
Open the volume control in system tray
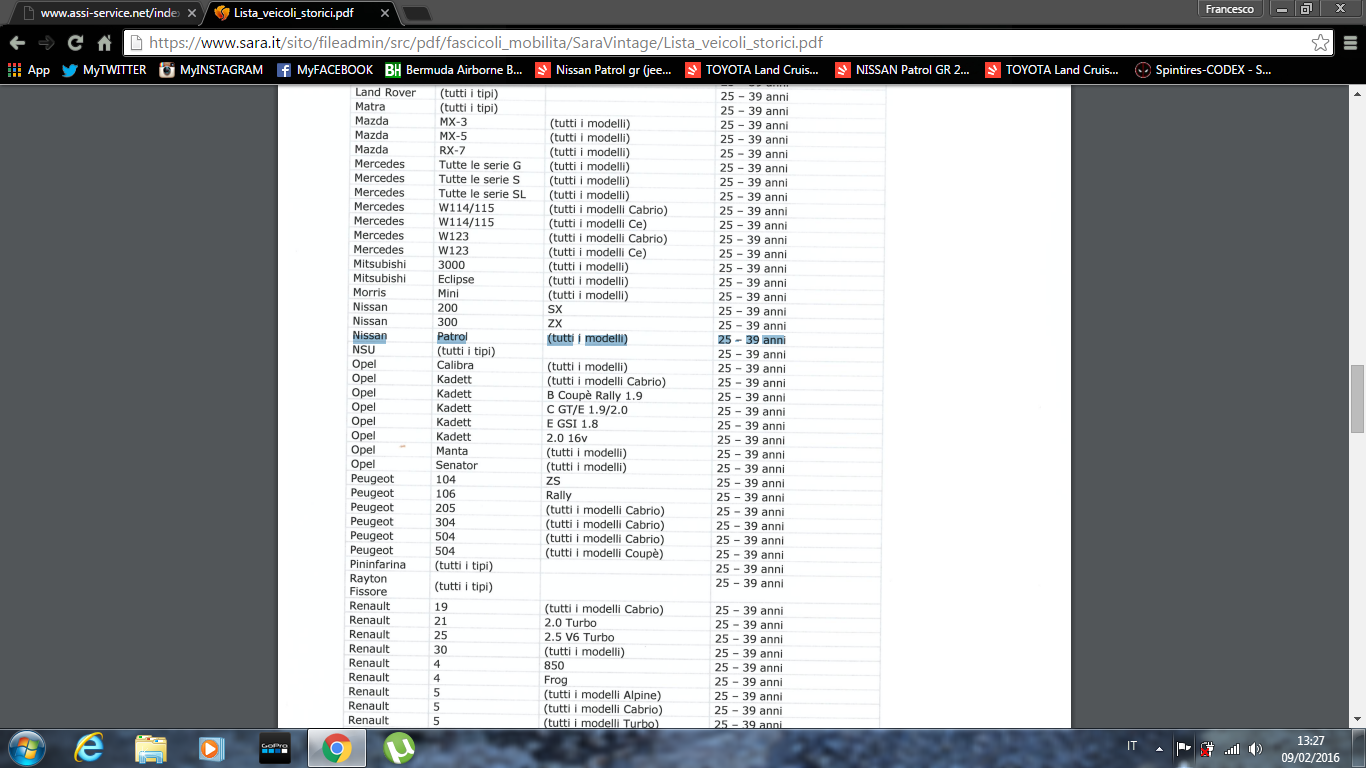[1255, 748]
